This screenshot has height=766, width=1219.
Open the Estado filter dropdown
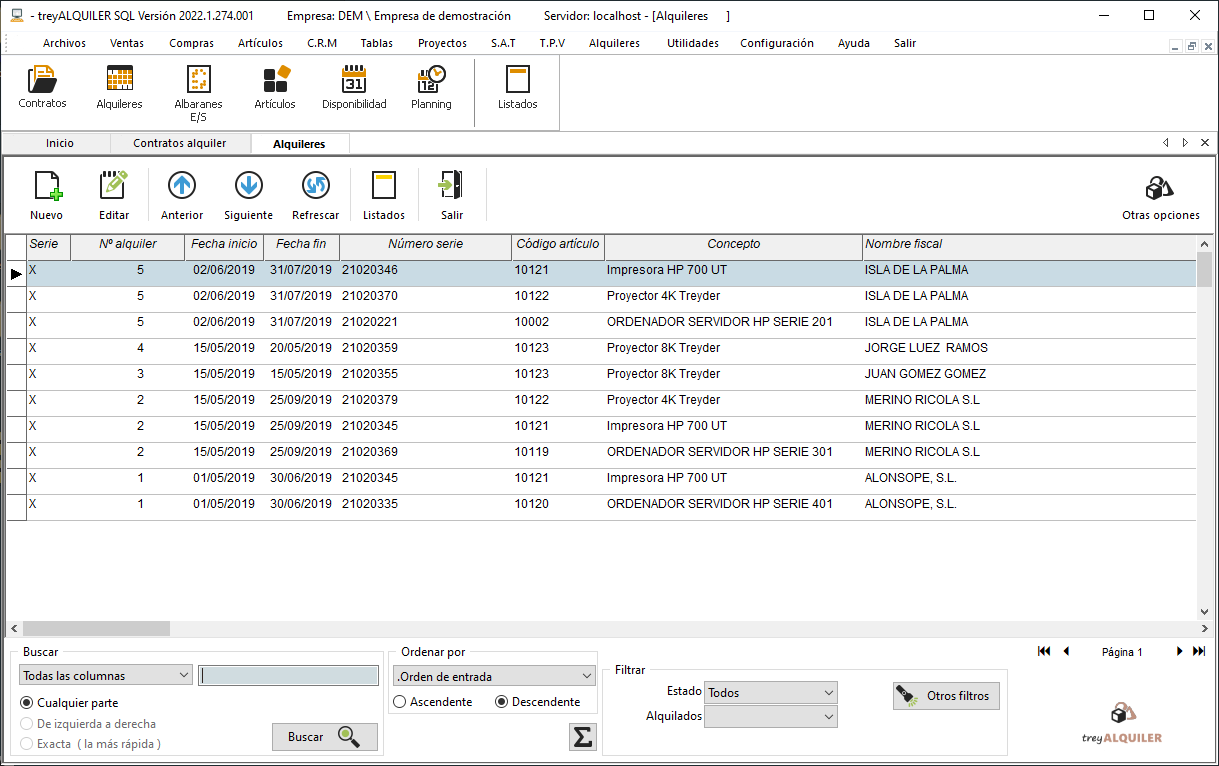pyautogui.click(x=771, y=692)
